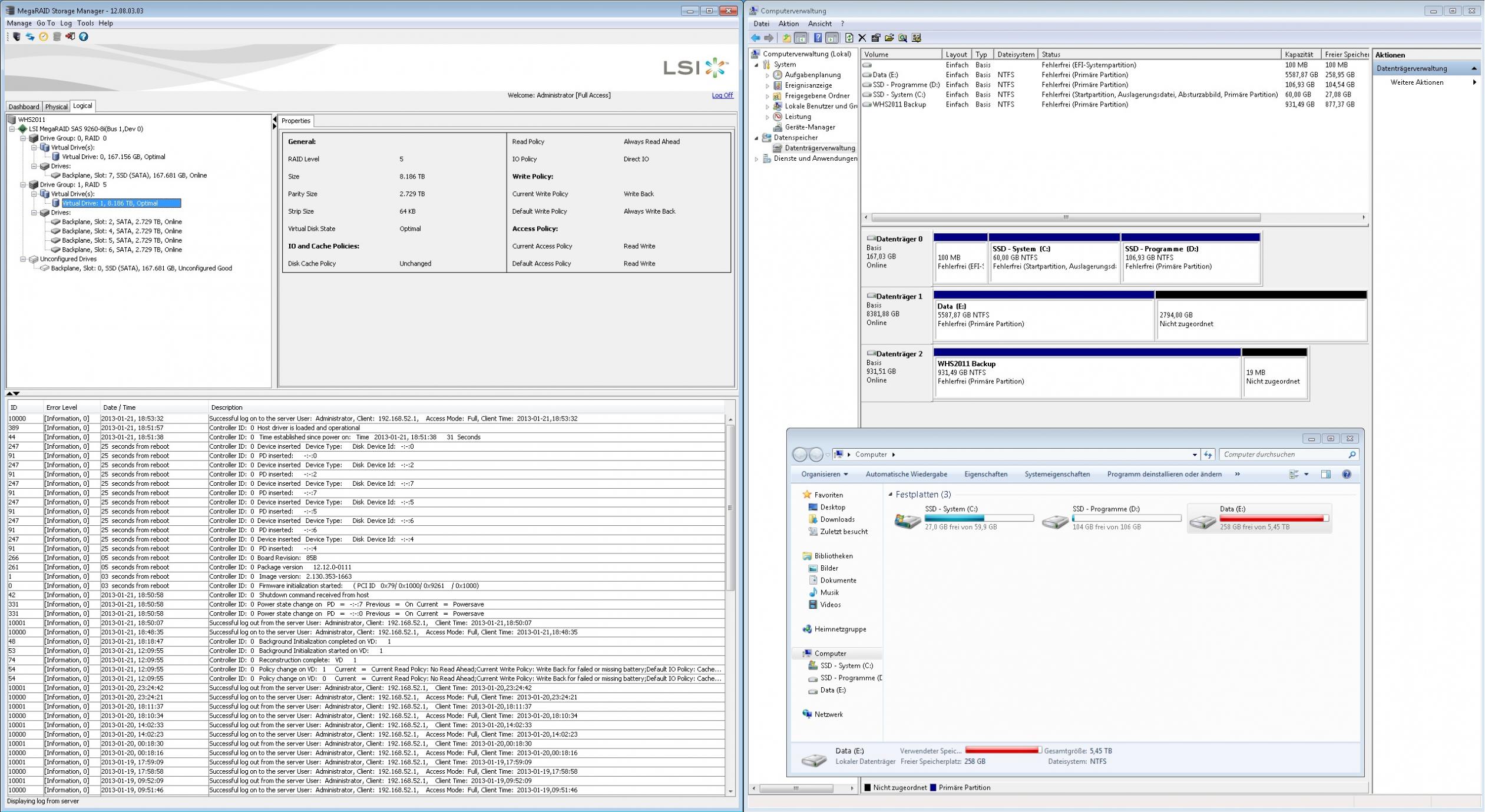Click the Log Off link
Screen dimensions: 1485x812
(x=722, y=95)
